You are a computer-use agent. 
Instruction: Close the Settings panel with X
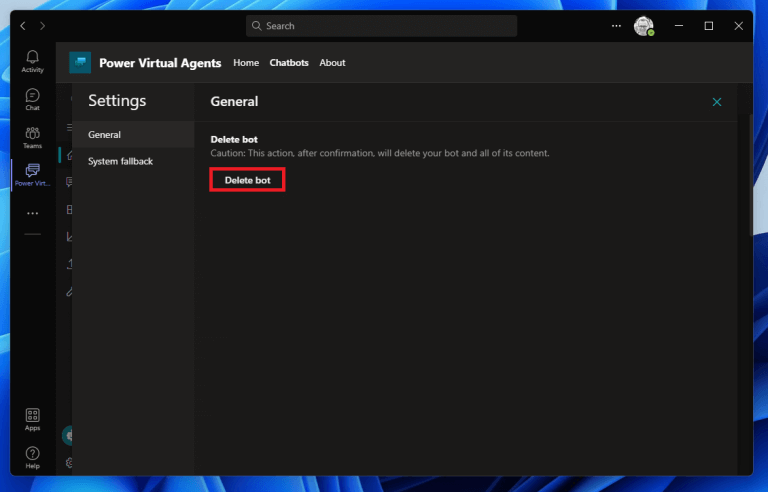(717, 102)
